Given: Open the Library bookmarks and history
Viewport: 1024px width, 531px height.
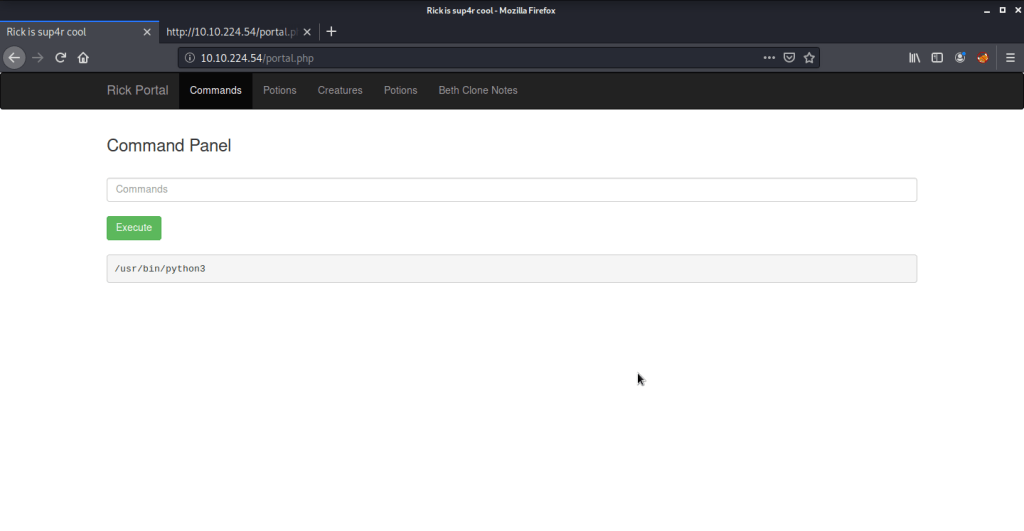Looking at the screenshot, I should (x=914, y=58).
